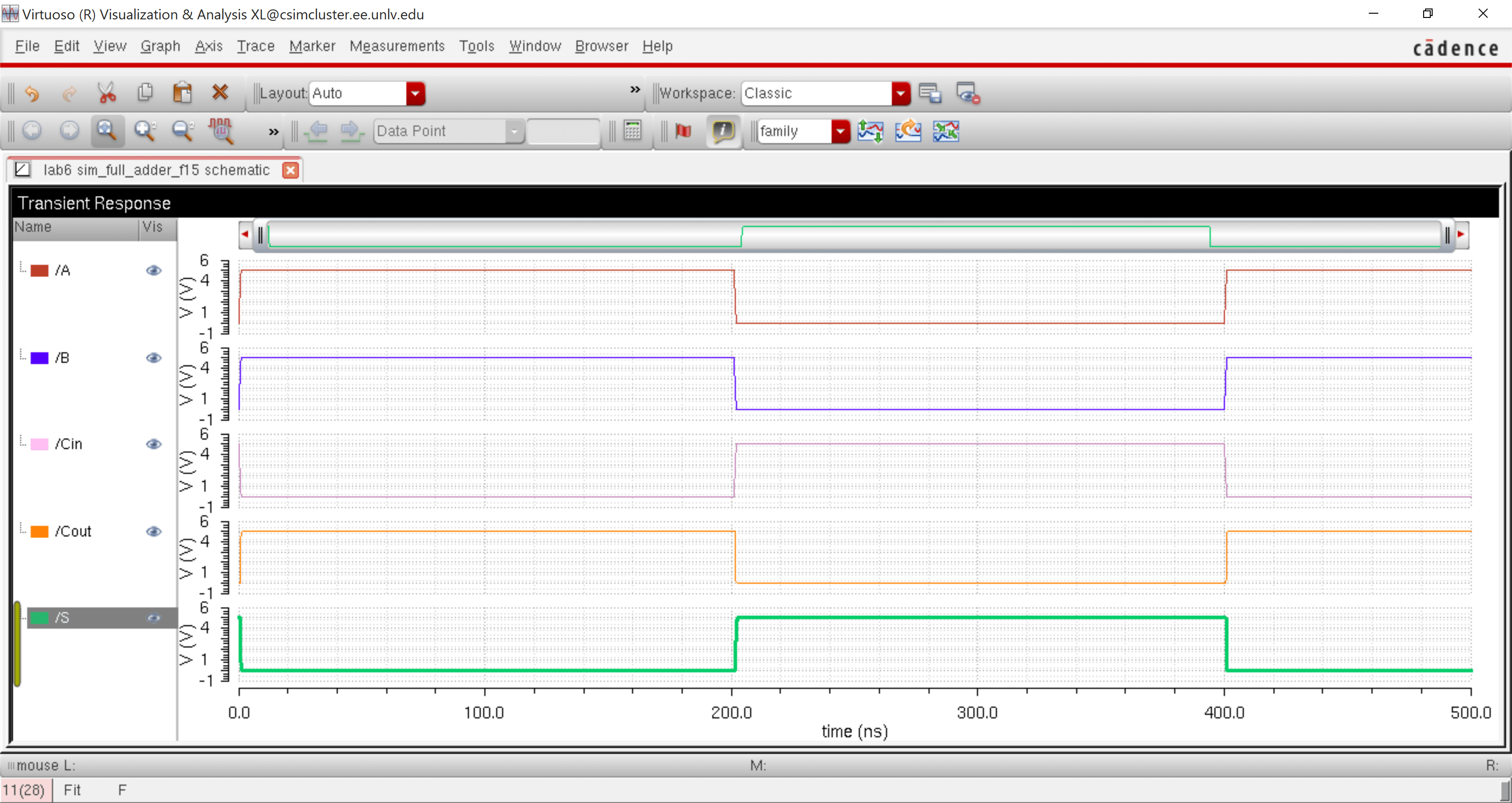Click the Vis column header
The height and width of the screenshot is (803, 1512).
pos(158,228)
